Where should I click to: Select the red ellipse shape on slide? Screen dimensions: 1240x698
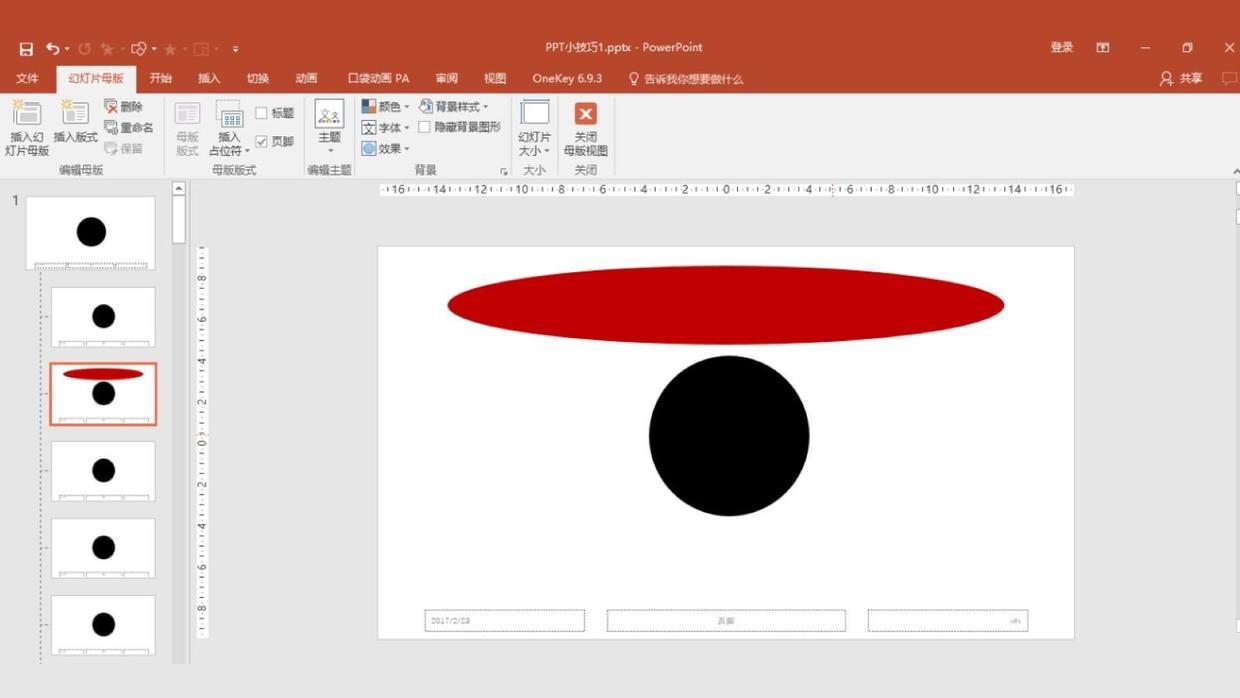[x=725, y=305]
